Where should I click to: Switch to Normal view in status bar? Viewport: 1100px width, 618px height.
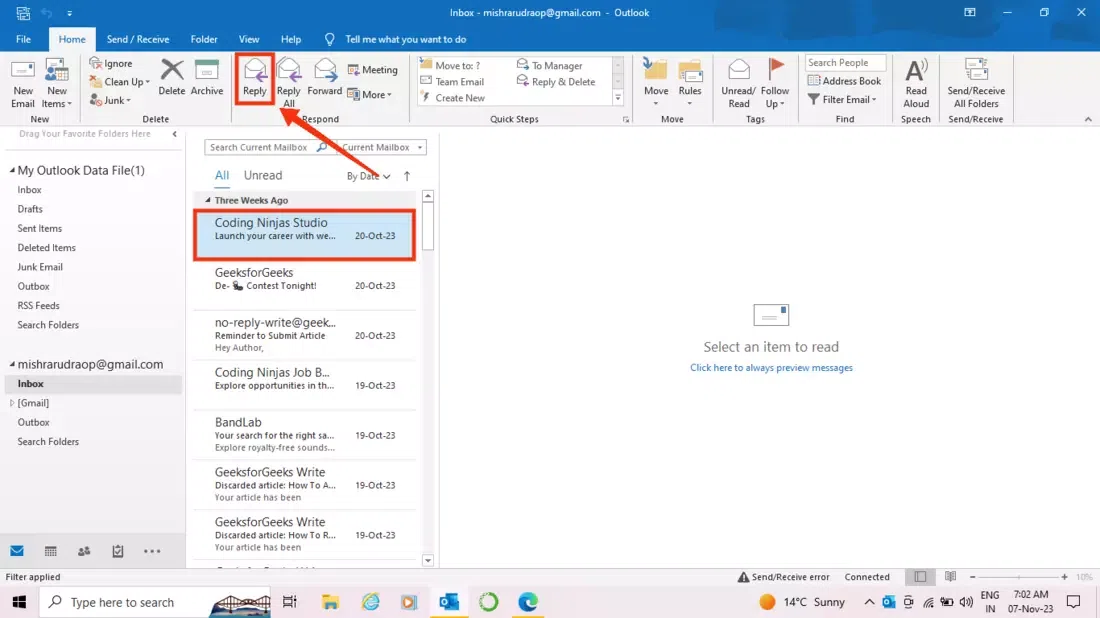[x=920, y=577]
